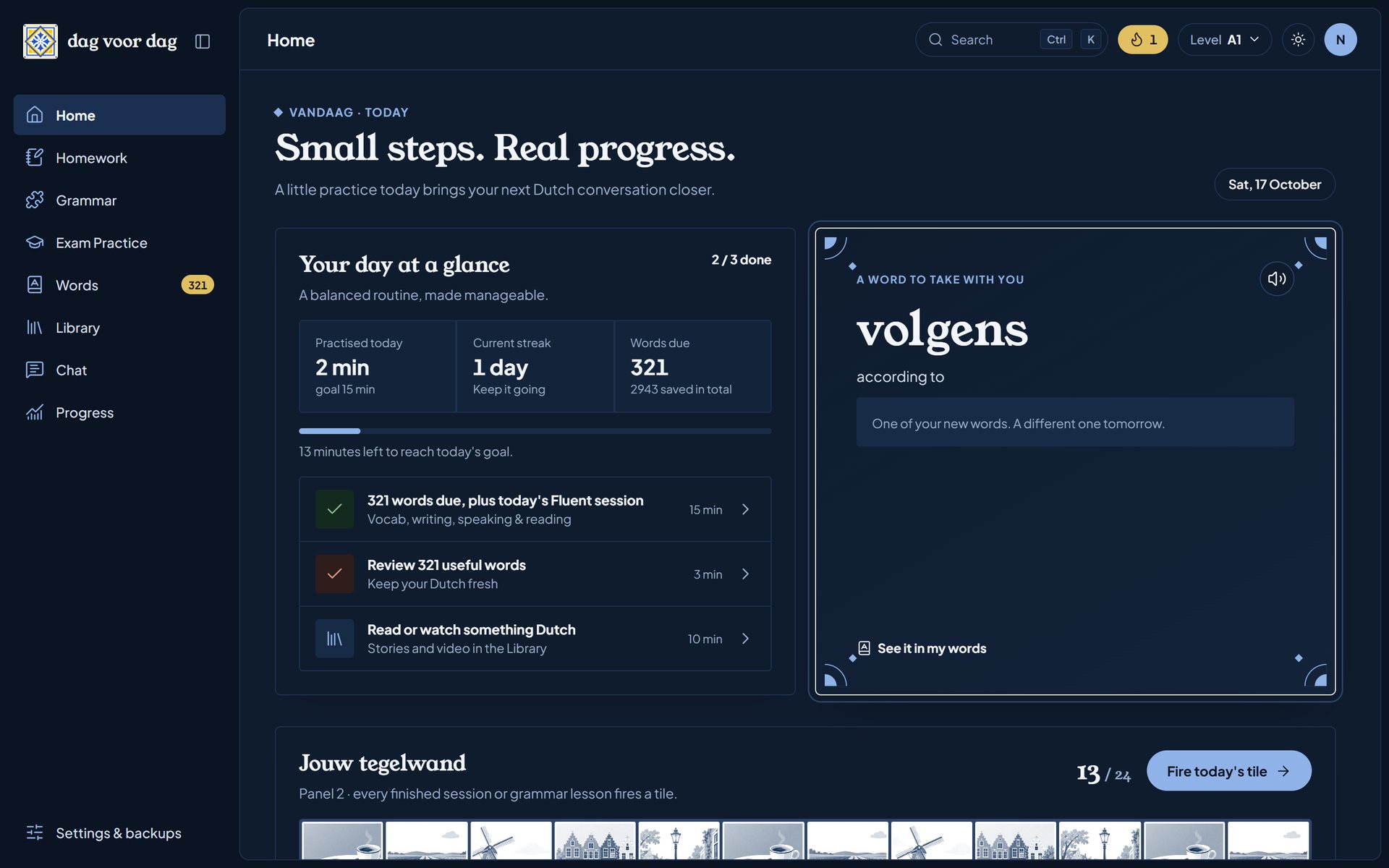The image size is (1389, 868).
Task: Open the Exam Practice page label
Action: pos(101,242)
